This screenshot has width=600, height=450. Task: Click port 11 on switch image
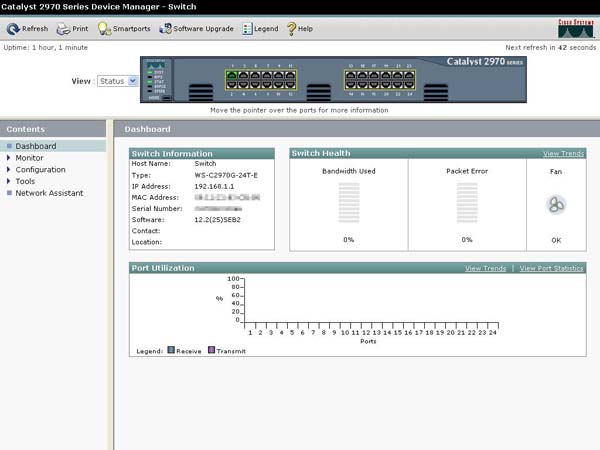(x=290, y=75)
